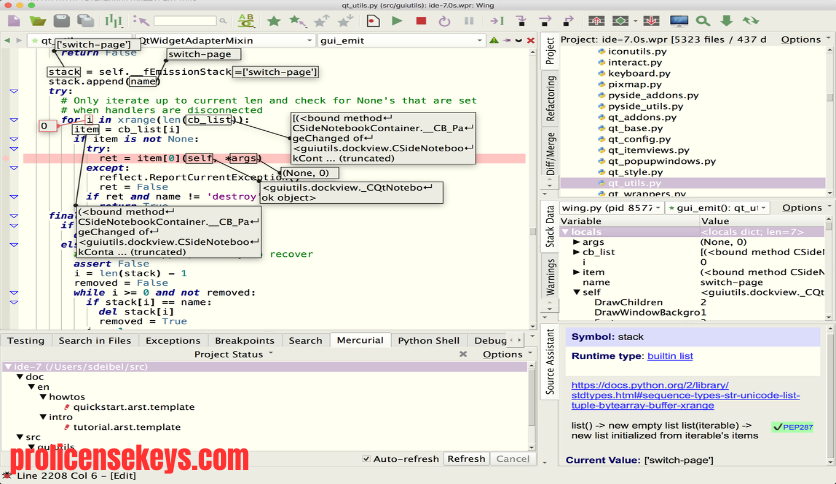Save the current file

tap(61, 21)
